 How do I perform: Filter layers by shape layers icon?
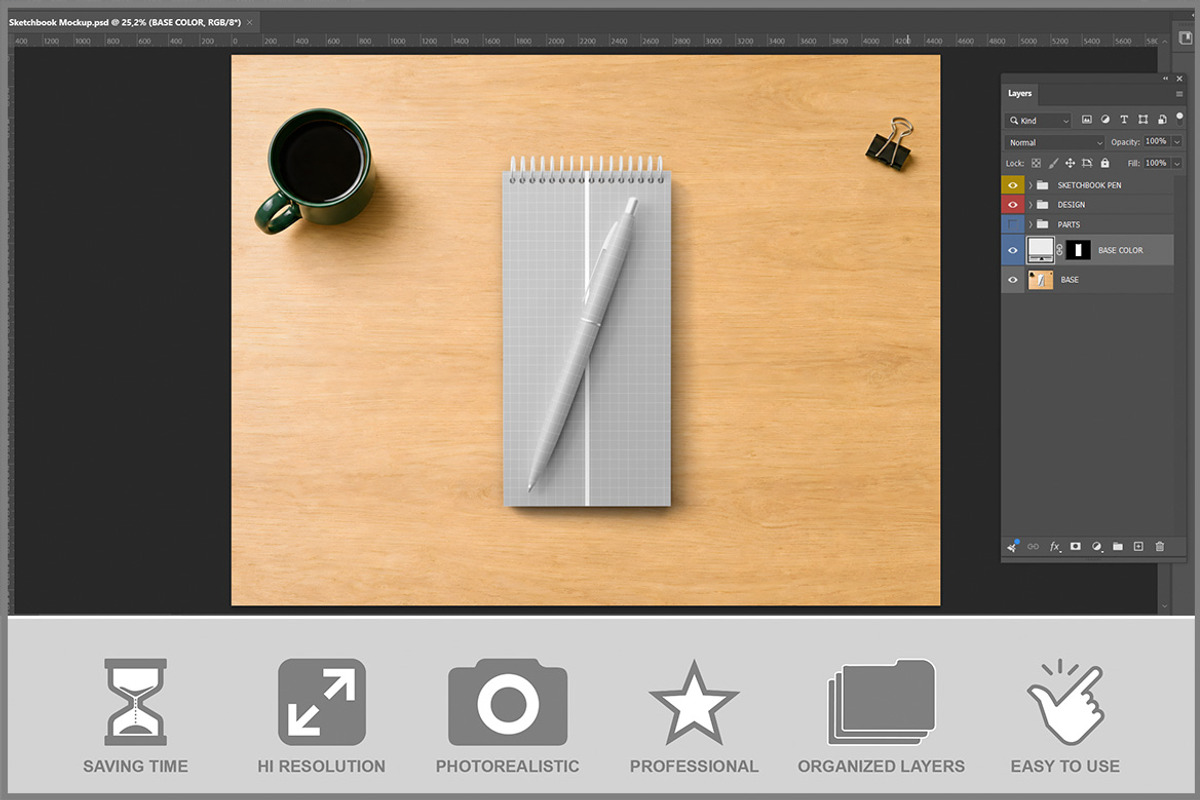pyautogui.click(x=1143, y=120)
